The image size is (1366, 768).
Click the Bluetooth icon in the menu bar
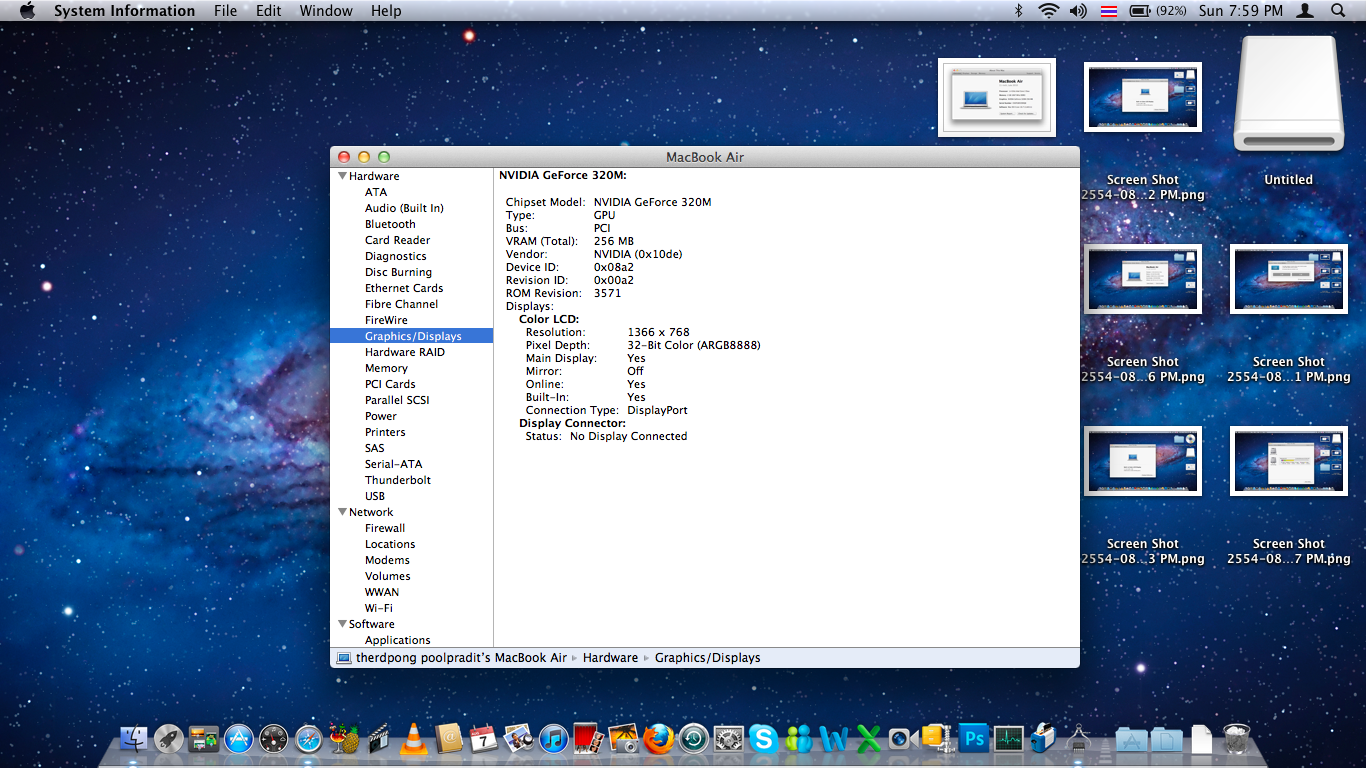(1019, 11)
